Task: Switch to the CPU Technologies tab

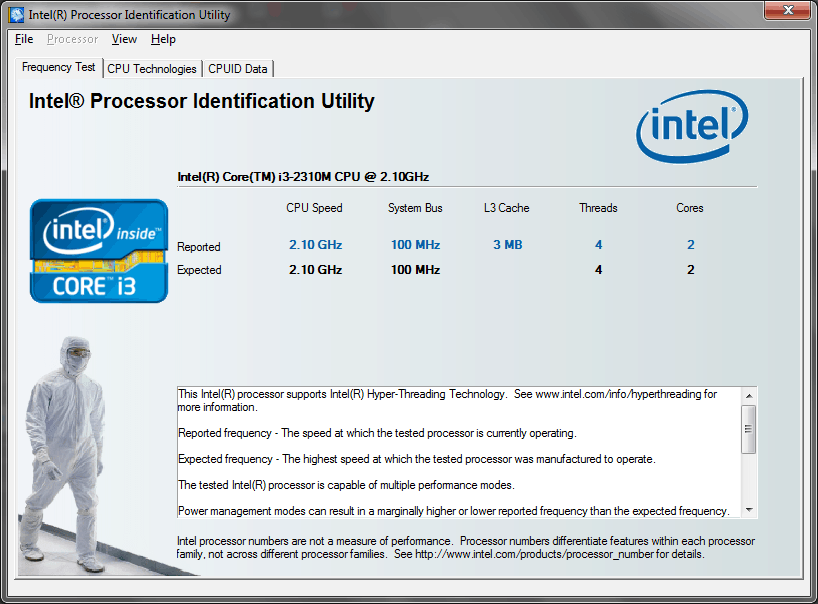Action: tap(152, 69)
